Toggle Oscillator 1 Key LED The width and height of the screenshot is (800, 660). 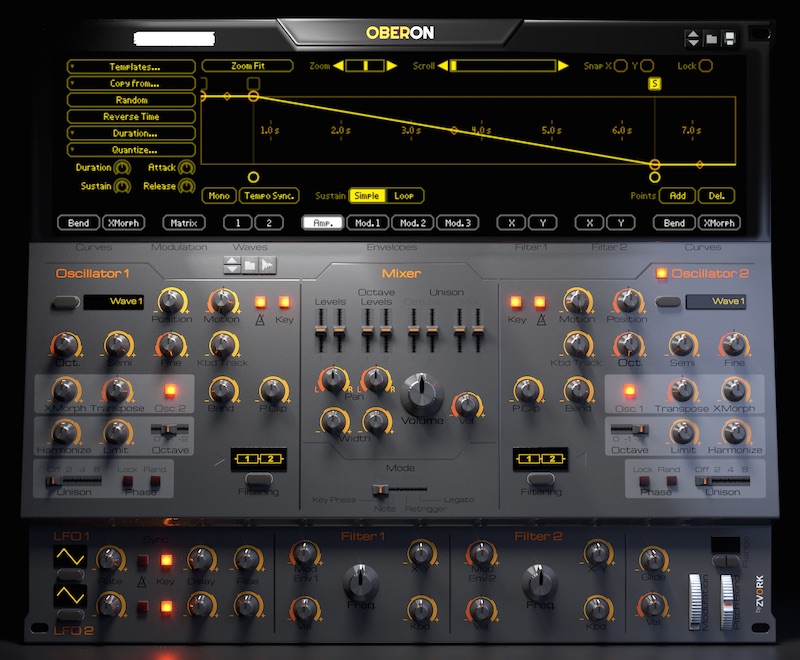point(284,302)
